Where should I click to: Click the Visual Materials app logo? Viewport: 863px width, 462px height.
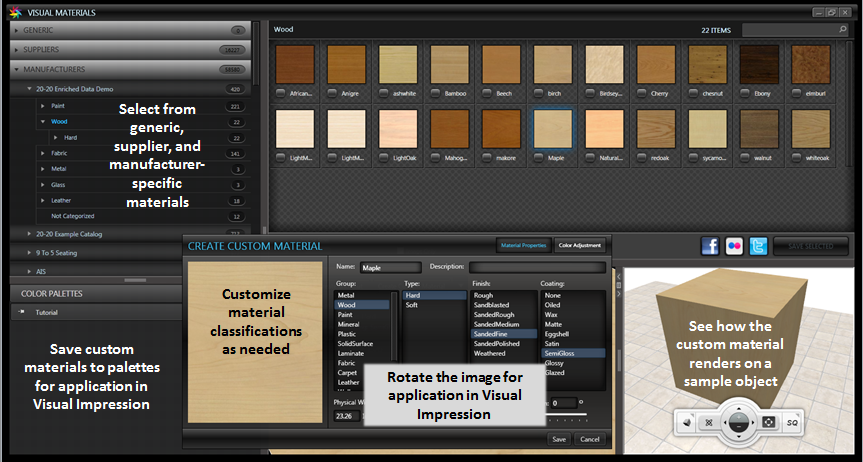coord(16,12)
